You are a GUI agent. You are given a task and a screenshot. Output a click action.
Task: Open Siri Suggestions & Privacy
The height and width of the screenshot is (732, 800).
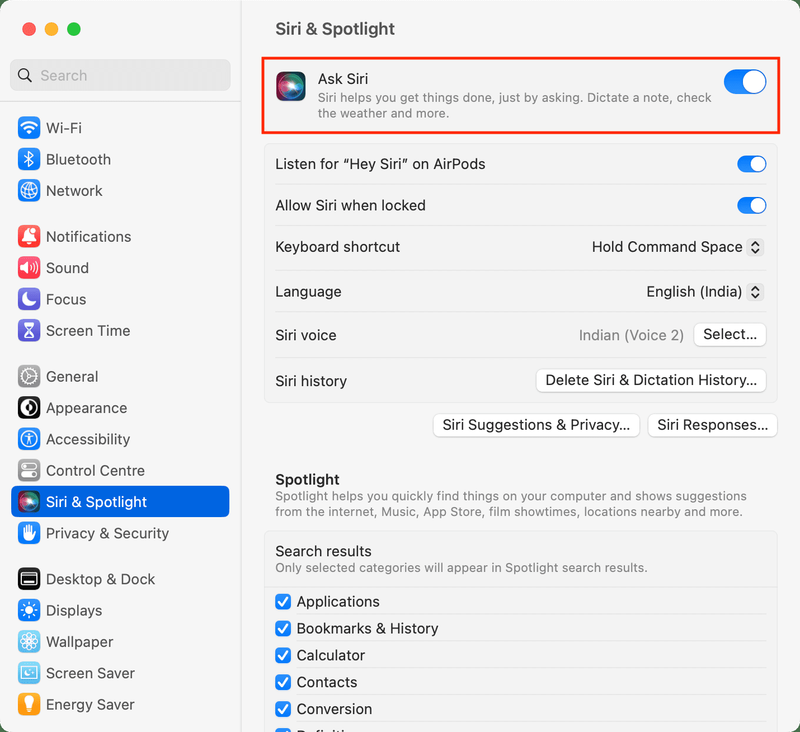(536, 425)
